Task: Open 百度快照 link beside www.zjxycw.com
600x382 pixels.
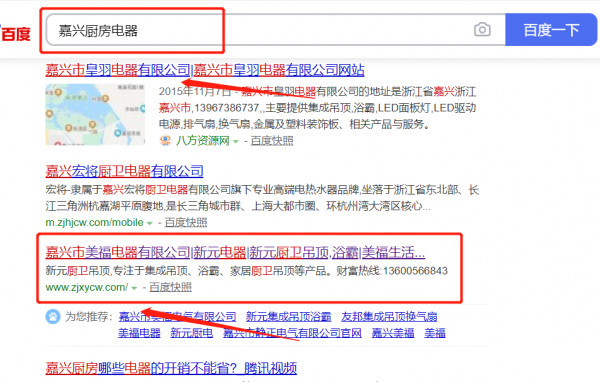Action: coord(170,287)
